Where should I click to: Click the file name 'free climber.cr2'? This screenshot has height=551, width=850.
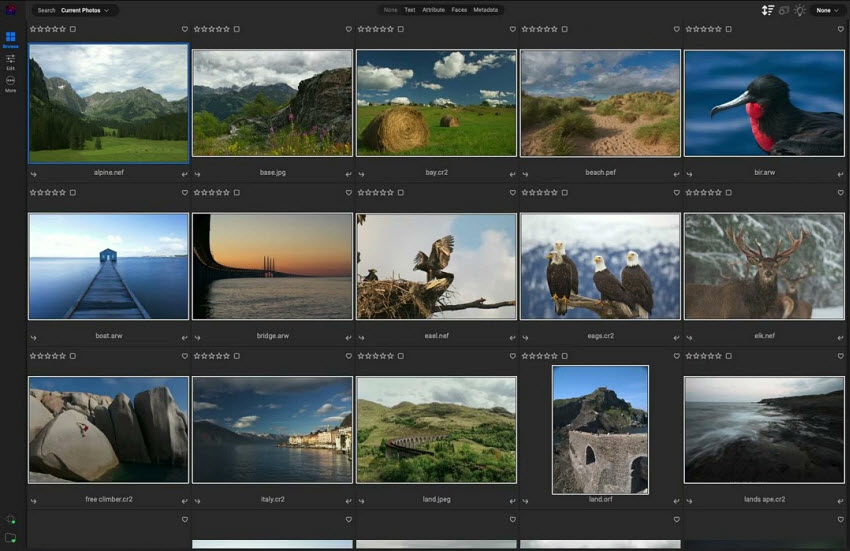[x=109, y=499]
